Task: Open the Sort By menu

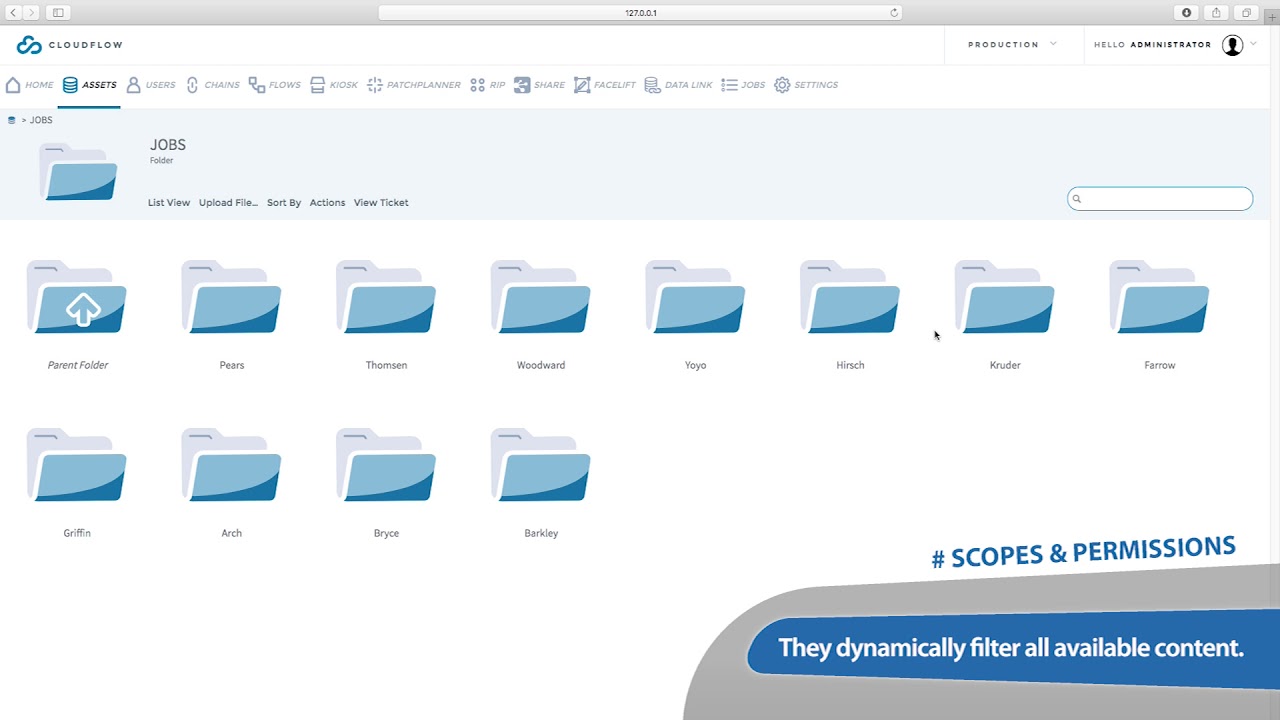Action: point(284,203)
